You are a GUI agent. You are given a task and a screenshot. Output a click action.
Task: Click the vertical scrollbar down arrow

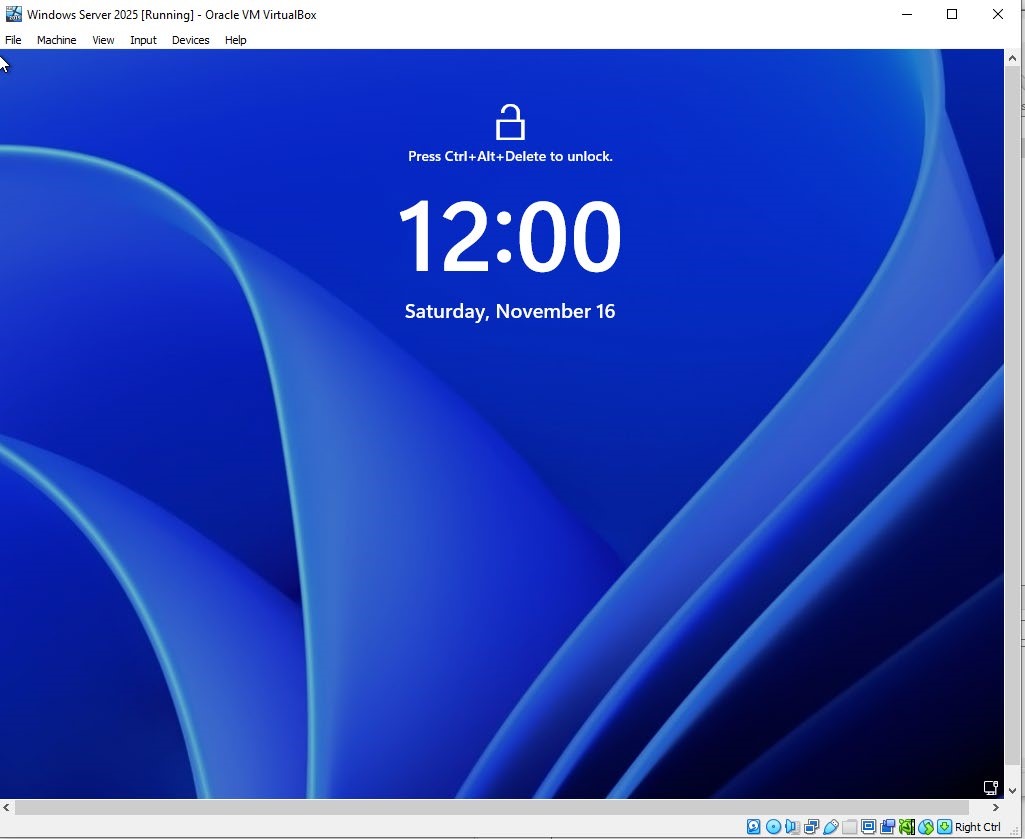point(1012,790)
